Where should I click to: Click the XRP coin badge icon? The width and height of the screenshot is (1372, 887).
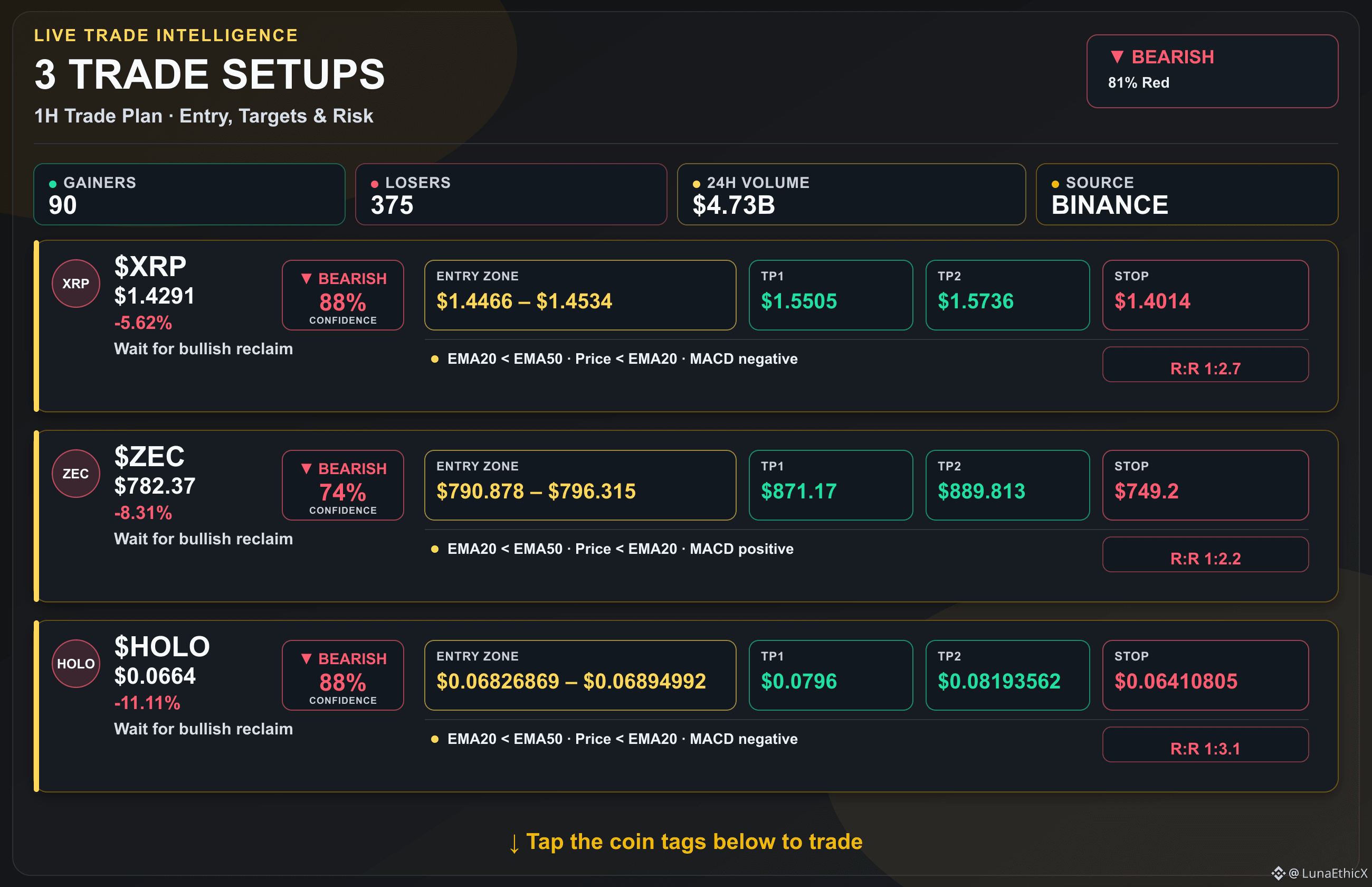click(76, 284)
